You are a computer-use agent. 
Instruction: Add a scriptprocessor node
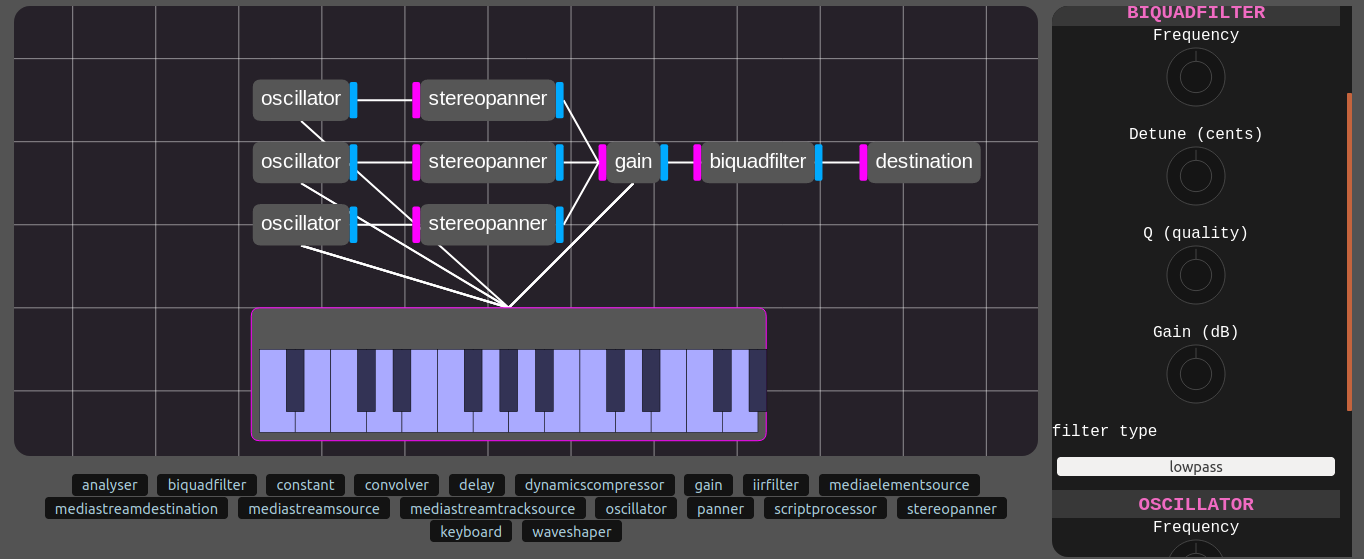pyautogui.click(x=825, y=508)
